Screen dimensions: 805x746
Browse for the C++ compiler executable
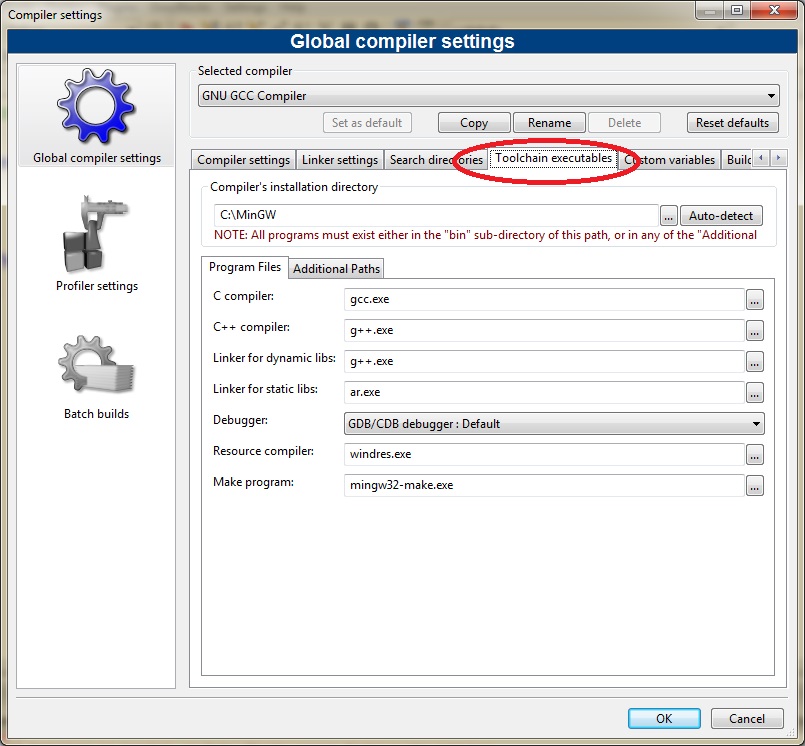pos(754,331)
